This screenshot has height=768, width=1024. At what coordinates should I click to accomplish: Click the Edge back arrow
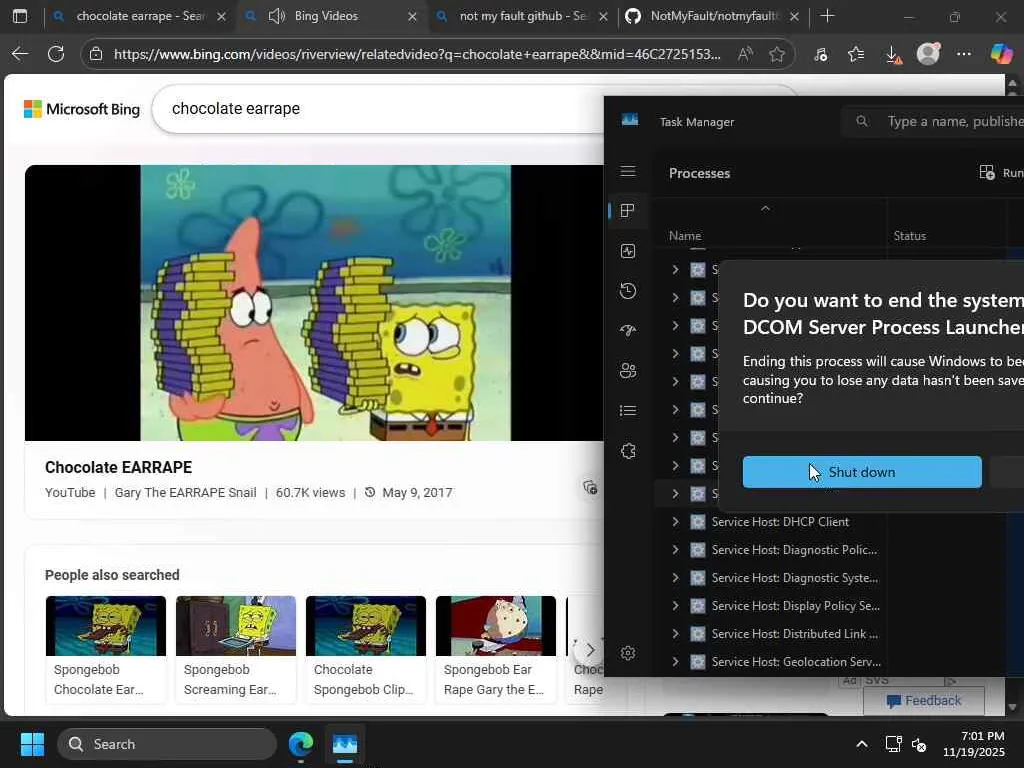point(20,54)
